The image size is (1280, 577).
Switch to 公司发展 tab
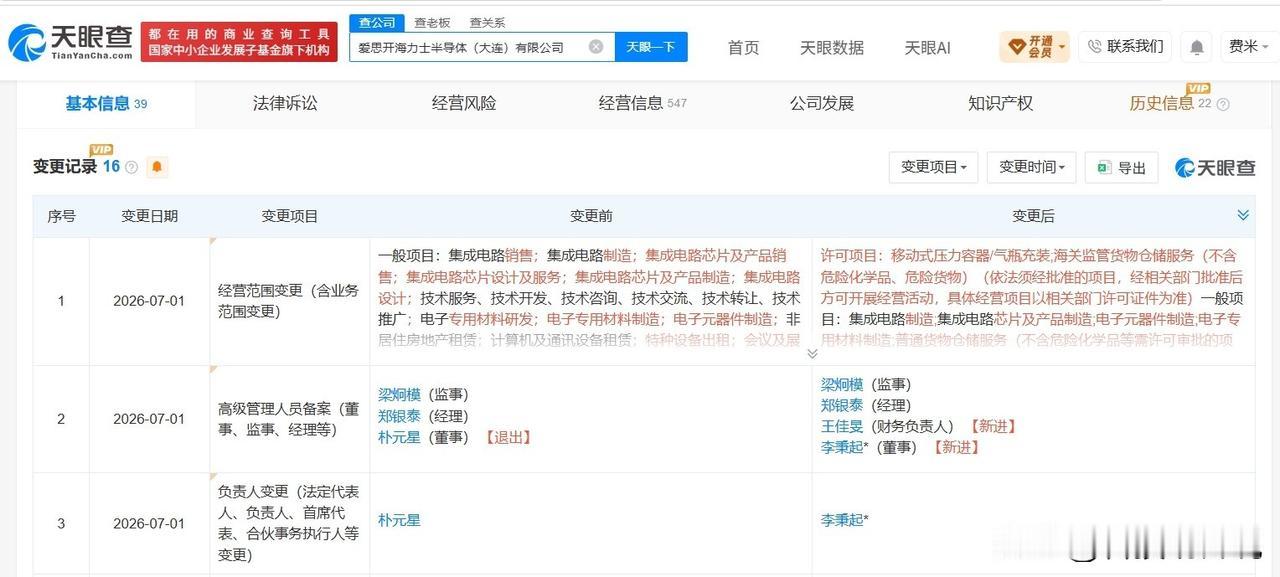click(x=822, y=103)
